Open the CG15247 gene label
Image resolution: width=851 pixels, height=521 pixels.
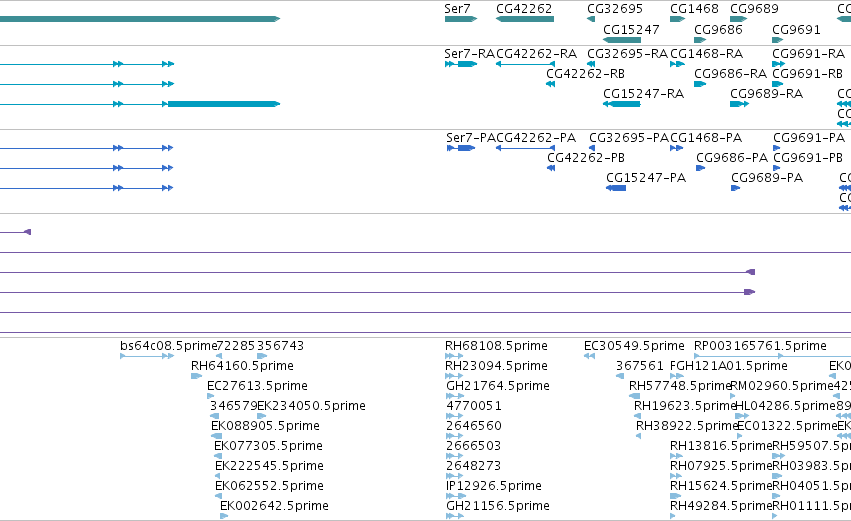tap(631, 29)
